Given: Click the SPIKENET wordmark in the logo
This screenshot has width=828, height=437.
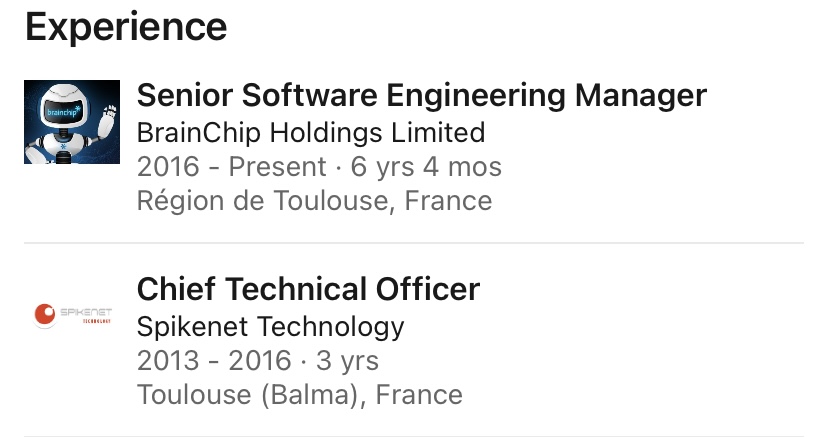Looking at the screenshot, I should tap(86, 312).
